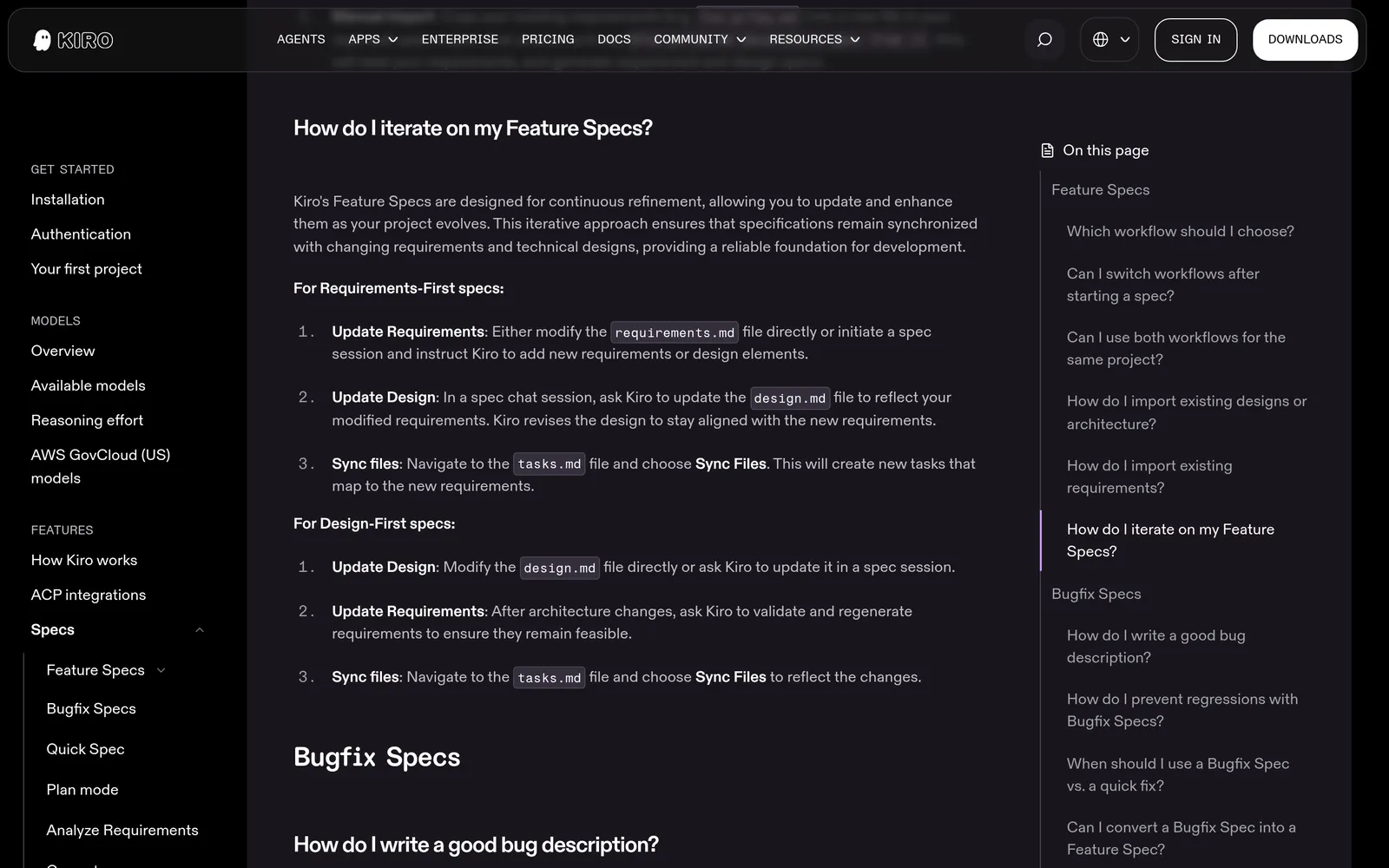Jump to use both workflows section
The height and width of the screenshot is (868, 1389).
click(1175, 349)
